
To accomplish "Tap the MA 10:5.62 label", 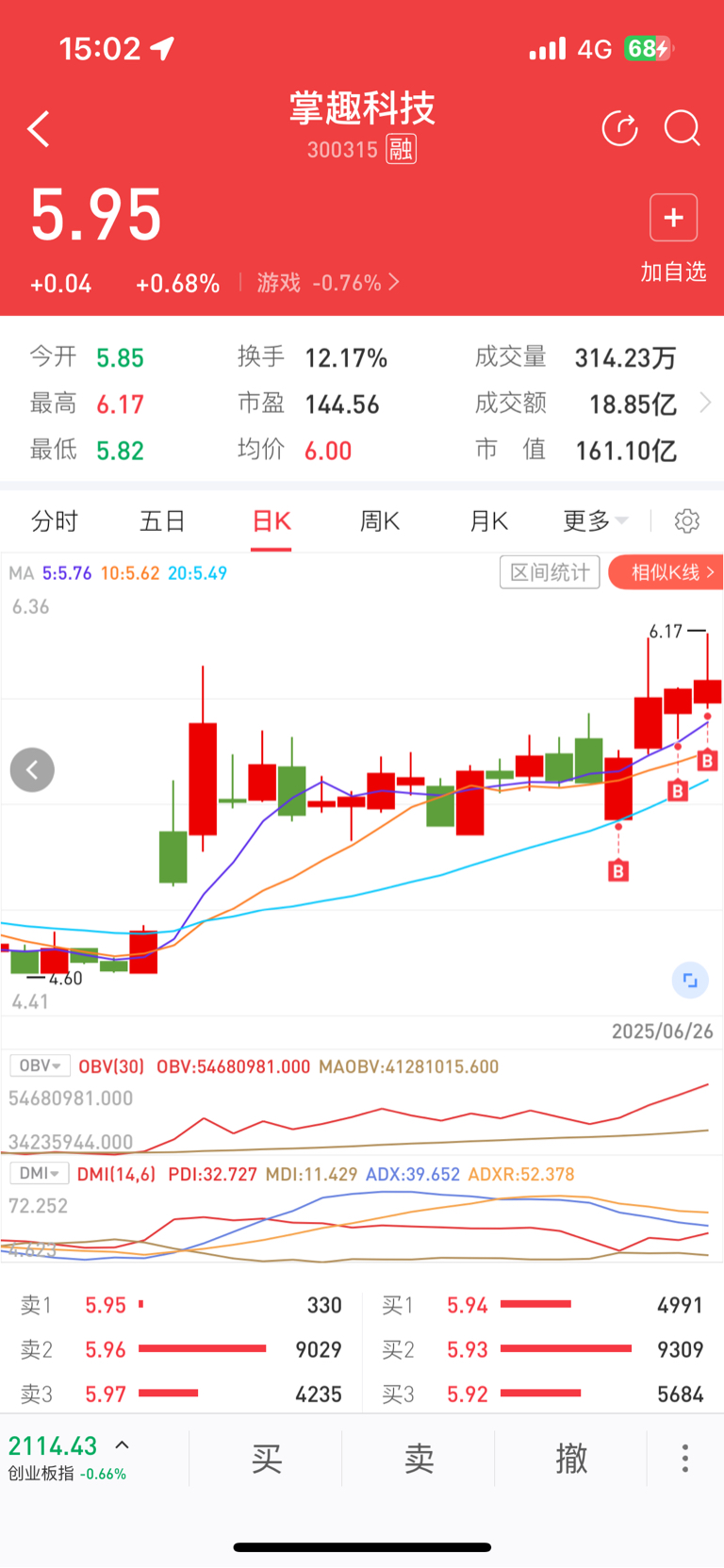I will click(130, 572).
